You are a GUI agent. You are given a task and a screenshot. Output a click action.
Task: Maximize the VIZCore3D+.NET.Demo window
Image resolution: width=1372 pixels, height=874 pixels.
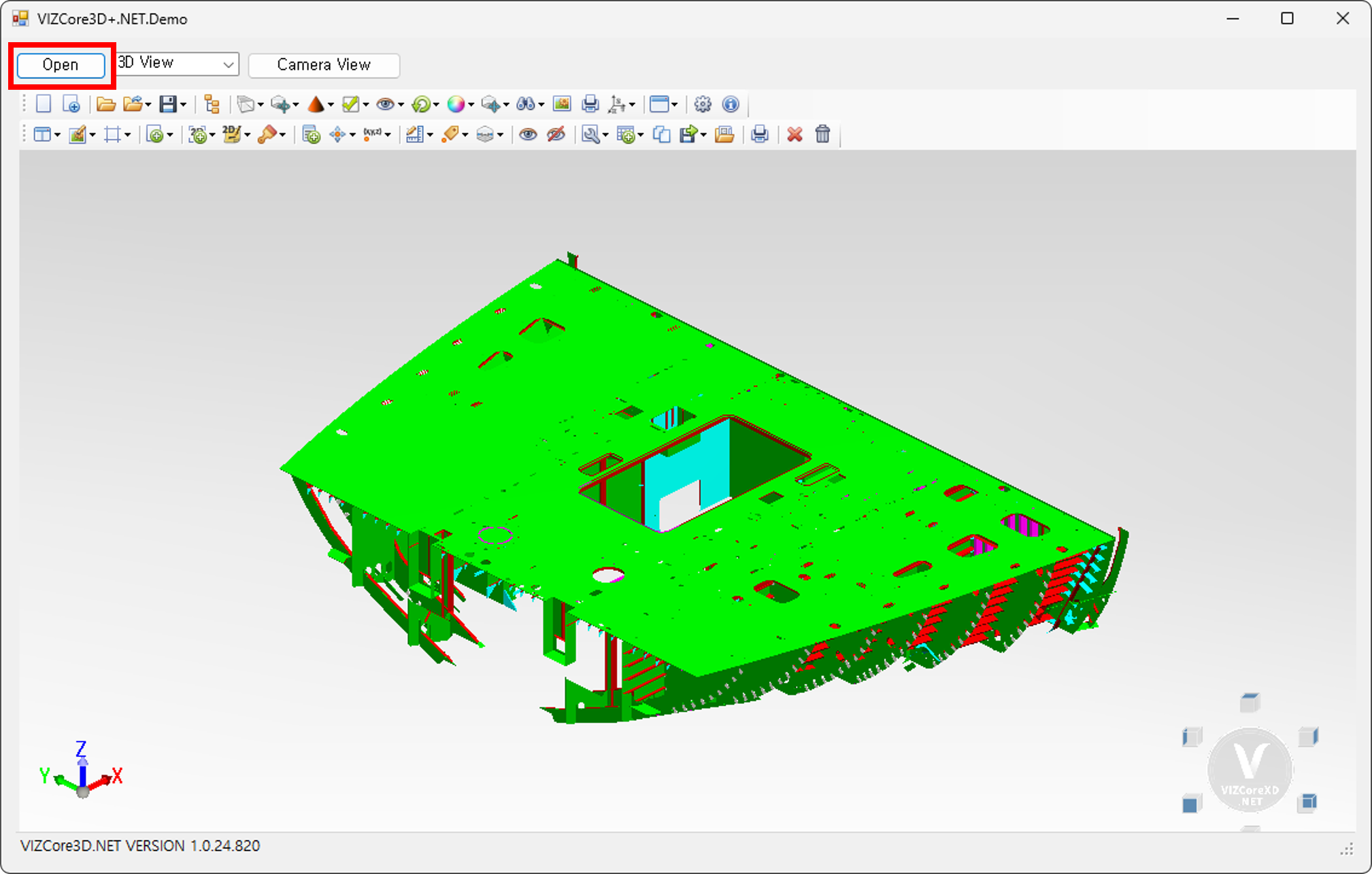tap(1287, 18)
